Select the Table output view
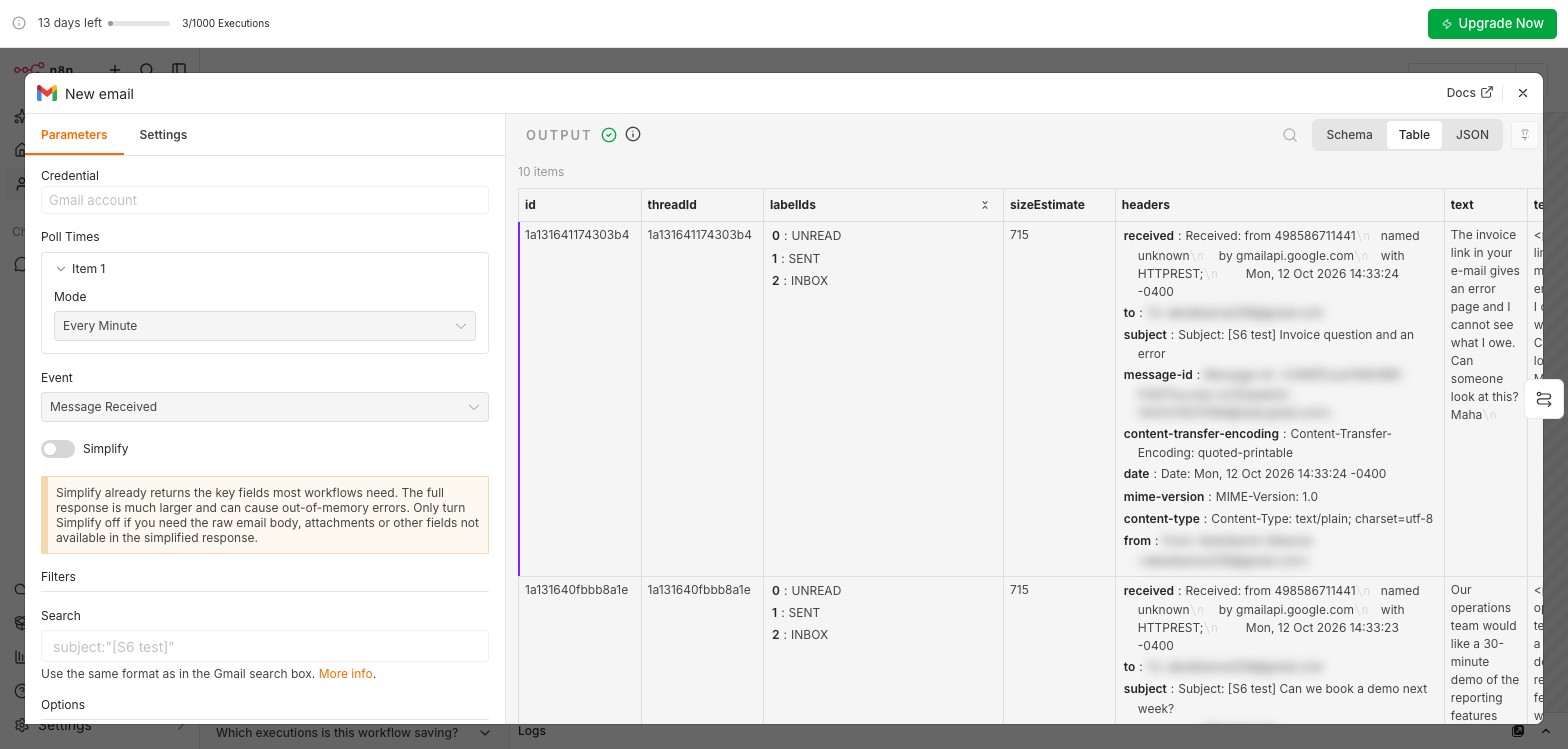Viewport: 1568px width, 749px height. pyautogui.click(x=1414, y=135)
